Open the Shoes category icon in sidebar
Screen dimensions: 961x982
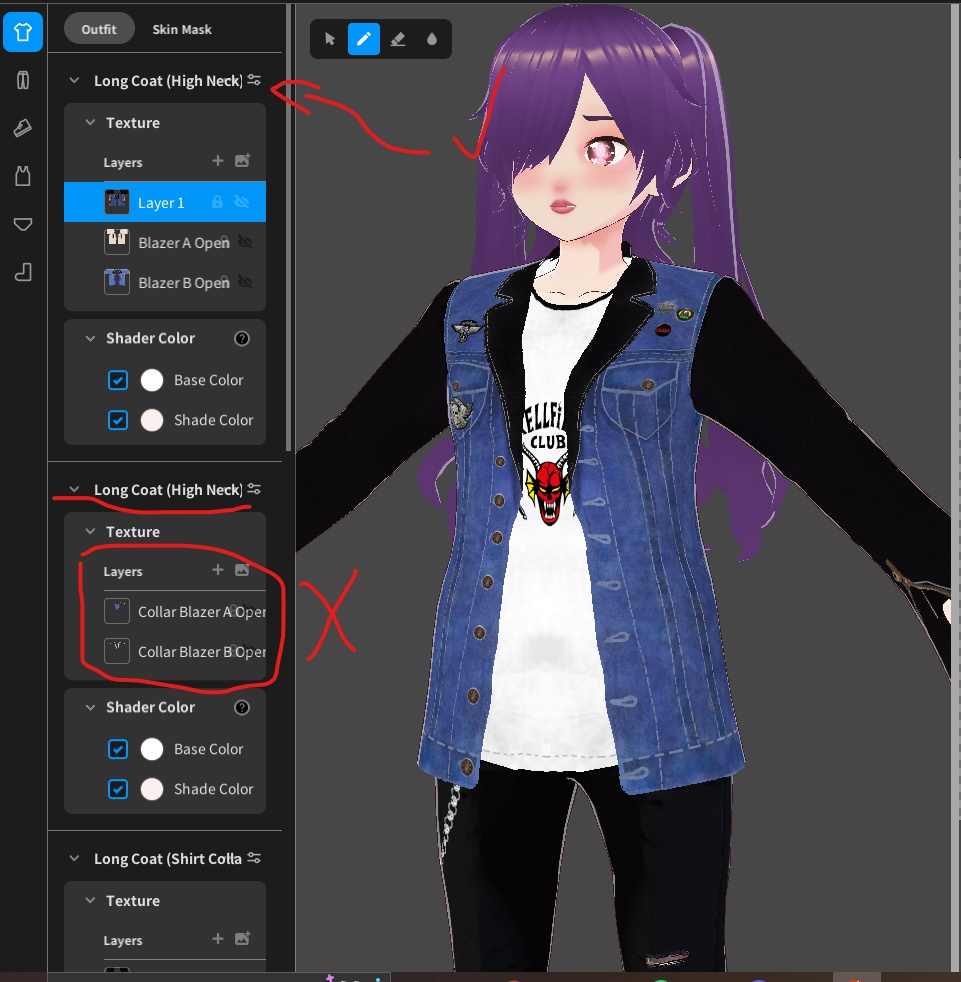23,128
